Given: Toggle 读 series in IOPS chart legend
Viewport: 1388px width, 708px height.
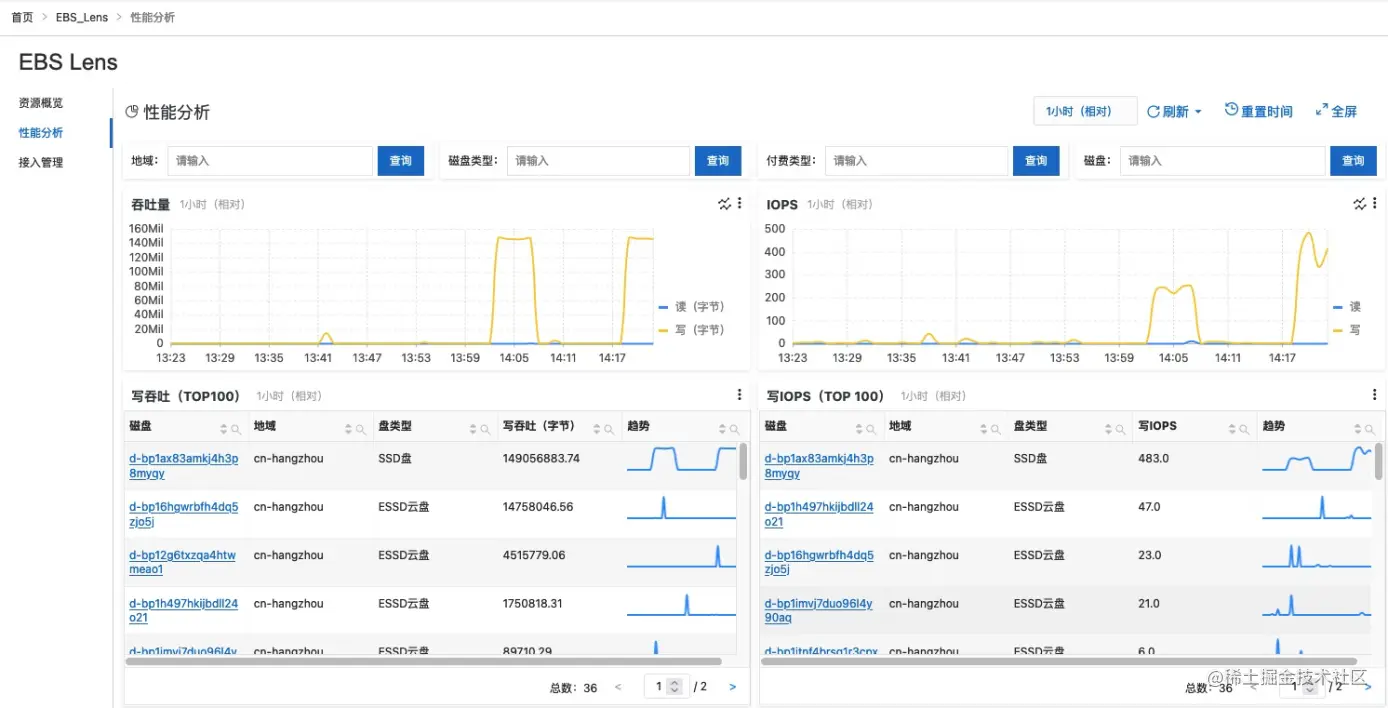Looking at the screenshot, I should click(x=1347, y=307).
